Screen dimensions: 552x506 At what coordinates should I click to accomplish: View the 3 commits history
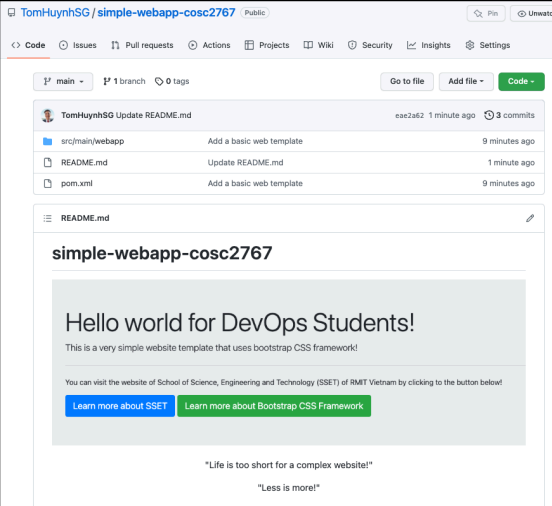click(509, 115)
